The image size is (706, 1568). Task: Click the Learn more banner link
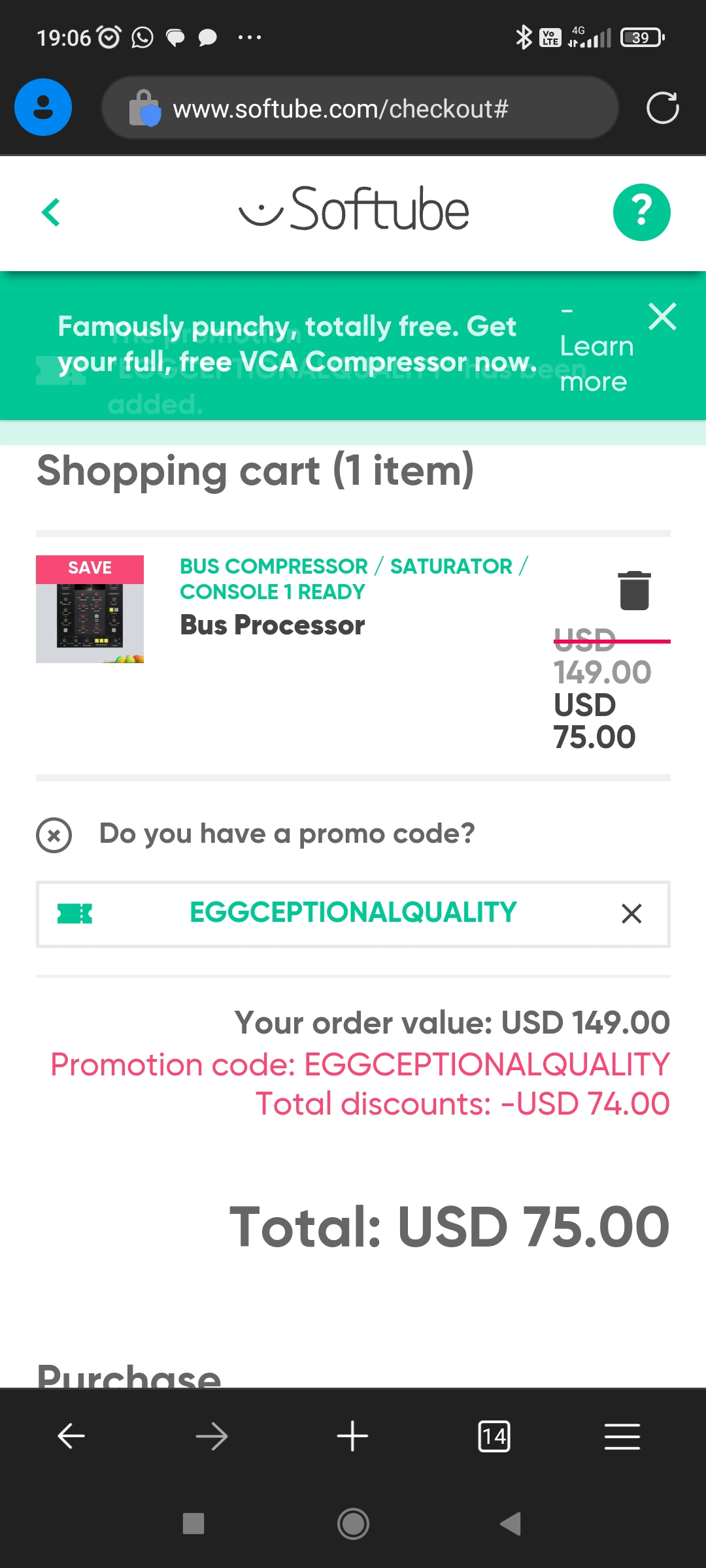pos(596,363)
